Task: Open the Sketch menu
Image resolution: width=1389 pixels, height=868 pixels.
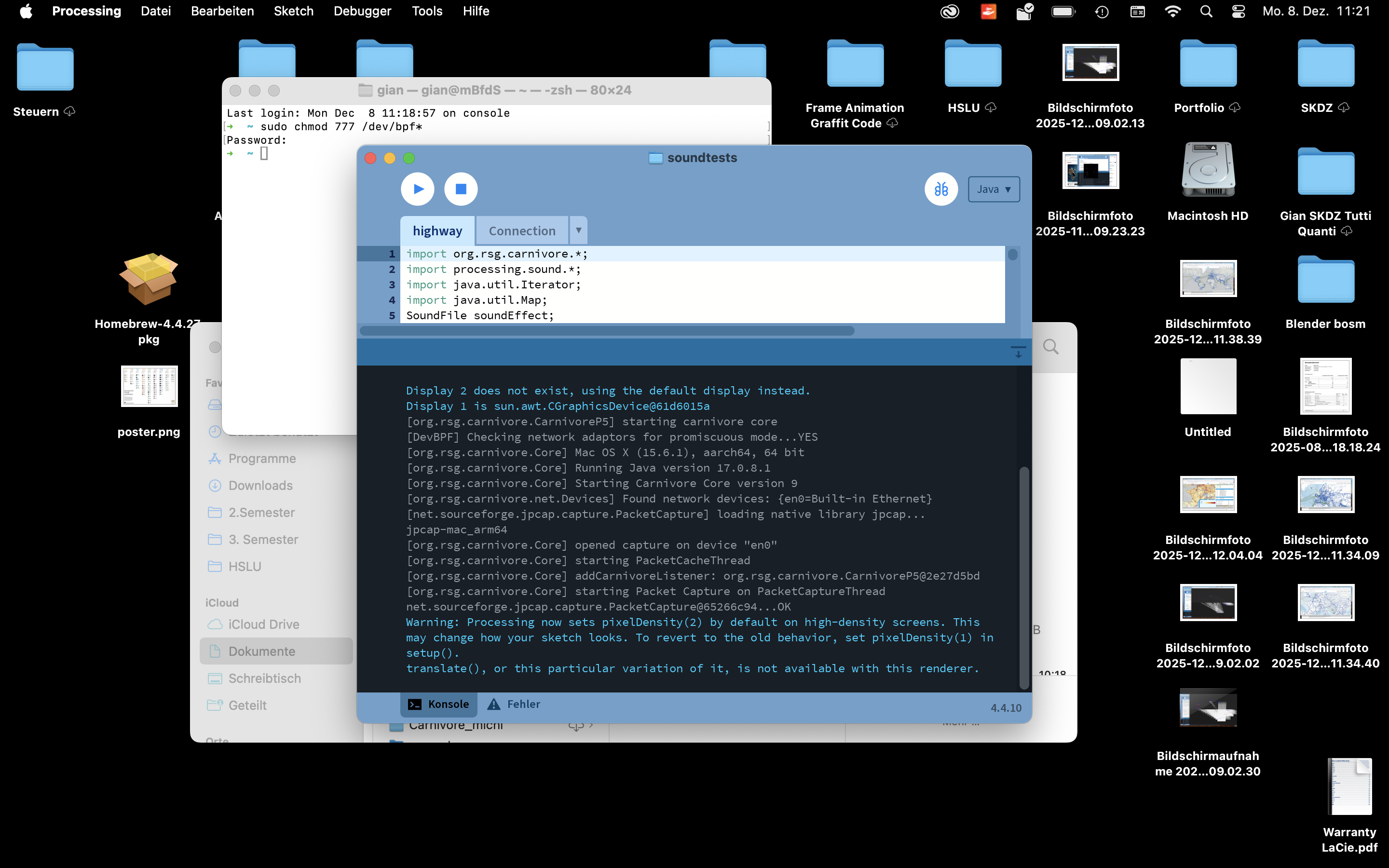Action: coord(293,11)
